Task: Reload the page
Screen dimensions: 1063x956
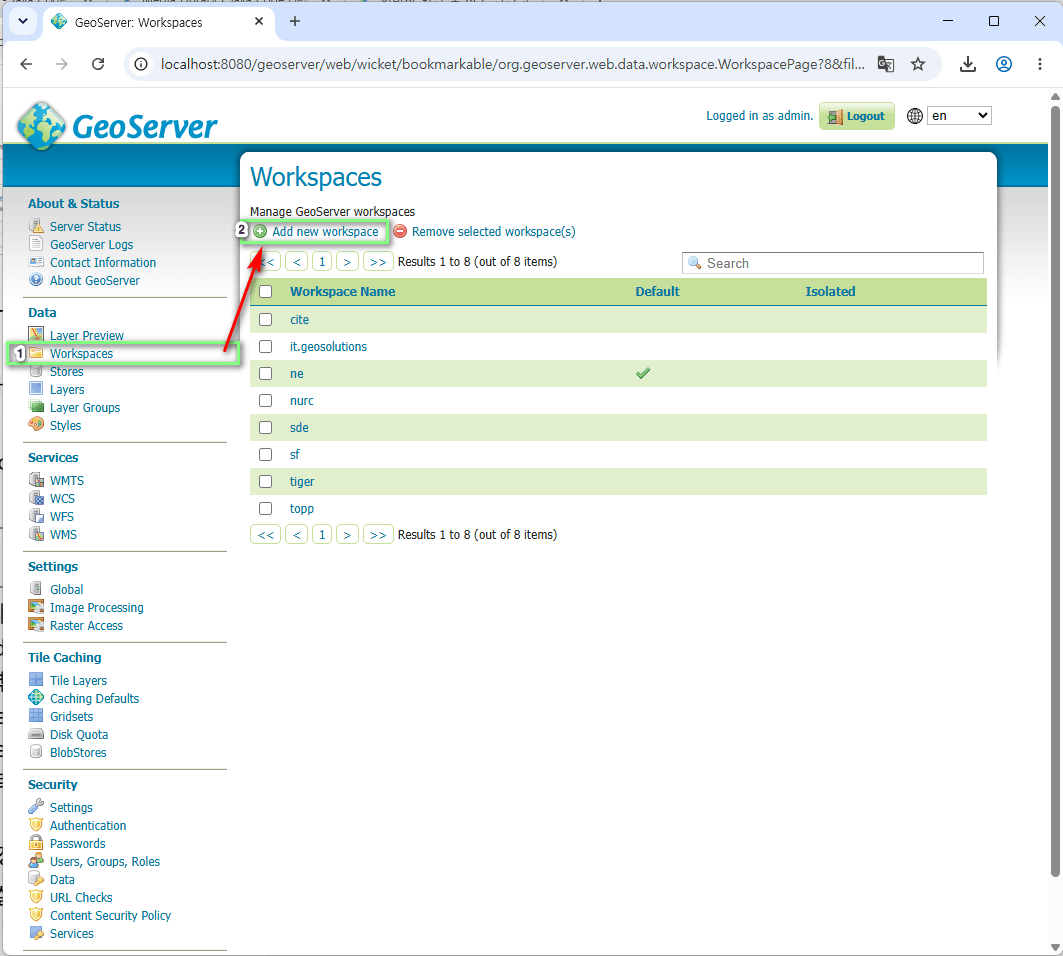Action: 98,64
